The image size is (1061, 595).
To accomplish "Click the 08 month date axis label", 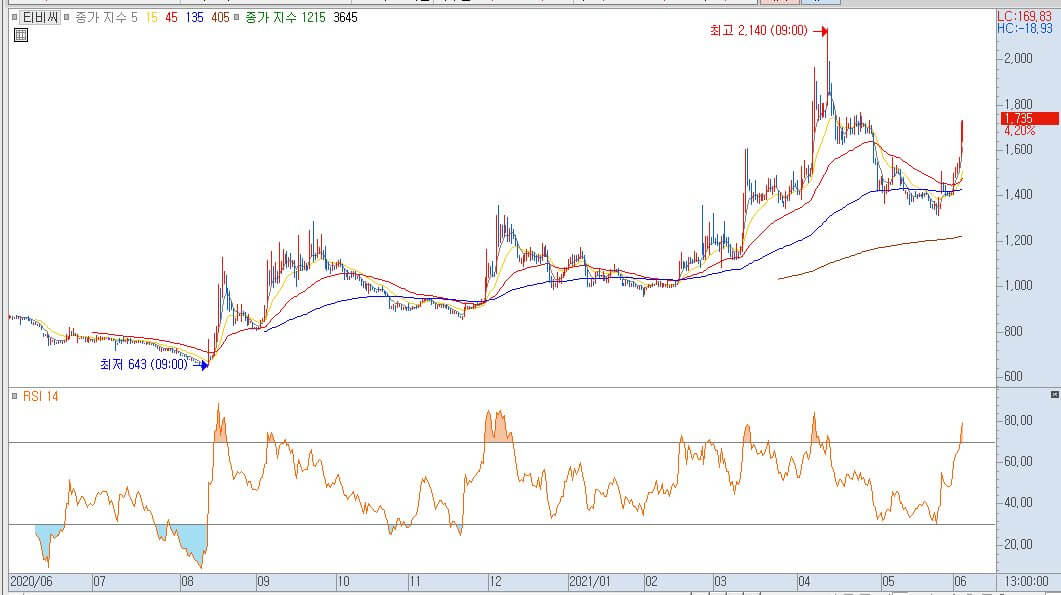I will point(187,581).
